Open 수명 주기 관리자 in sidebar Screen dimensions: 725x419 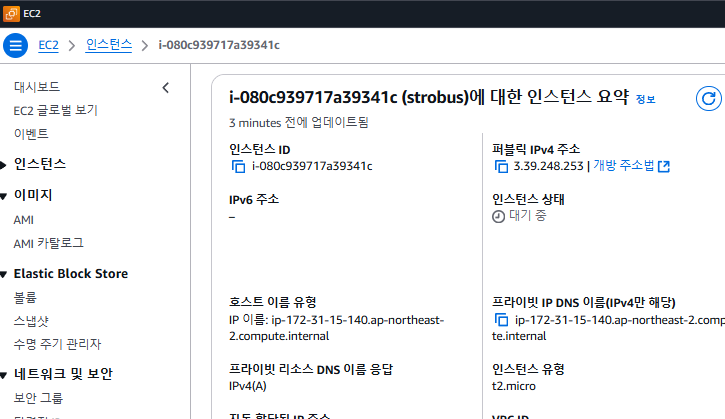(x=57, y=344)
